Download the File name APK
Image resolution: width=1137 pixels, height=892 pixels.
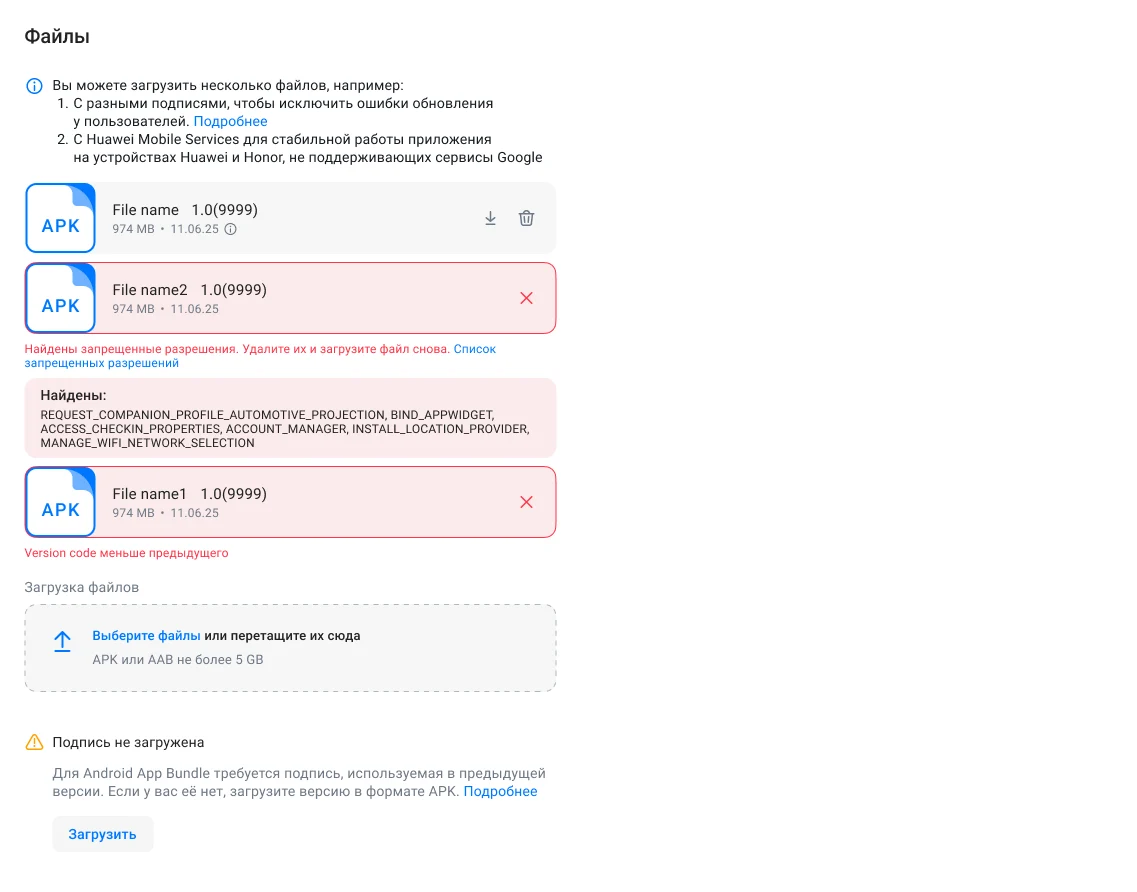pos(490,218)
